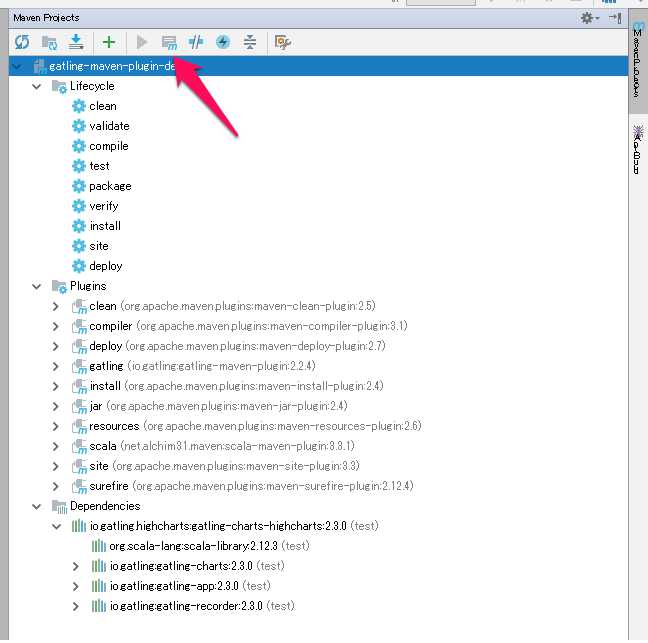
Task: Select the deploy lifecycle gear icon
Action: (79, 266)
